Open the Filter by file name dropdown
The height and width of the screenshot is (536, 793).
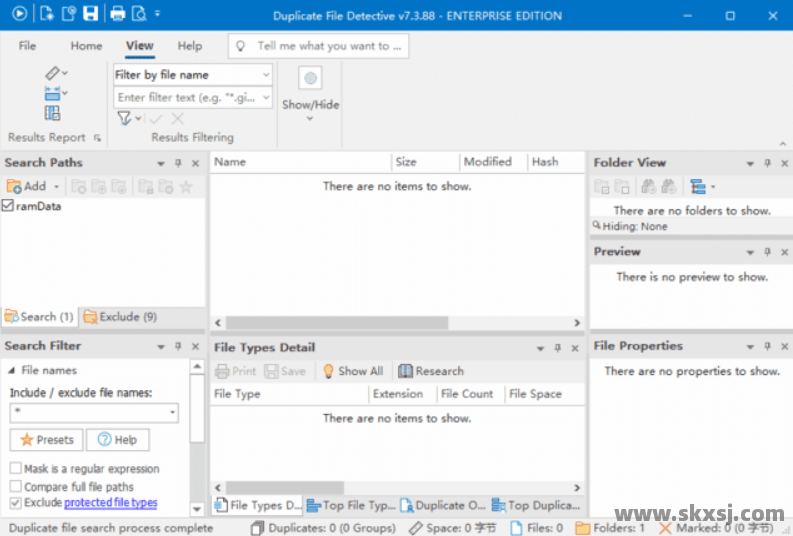(266, 75)
